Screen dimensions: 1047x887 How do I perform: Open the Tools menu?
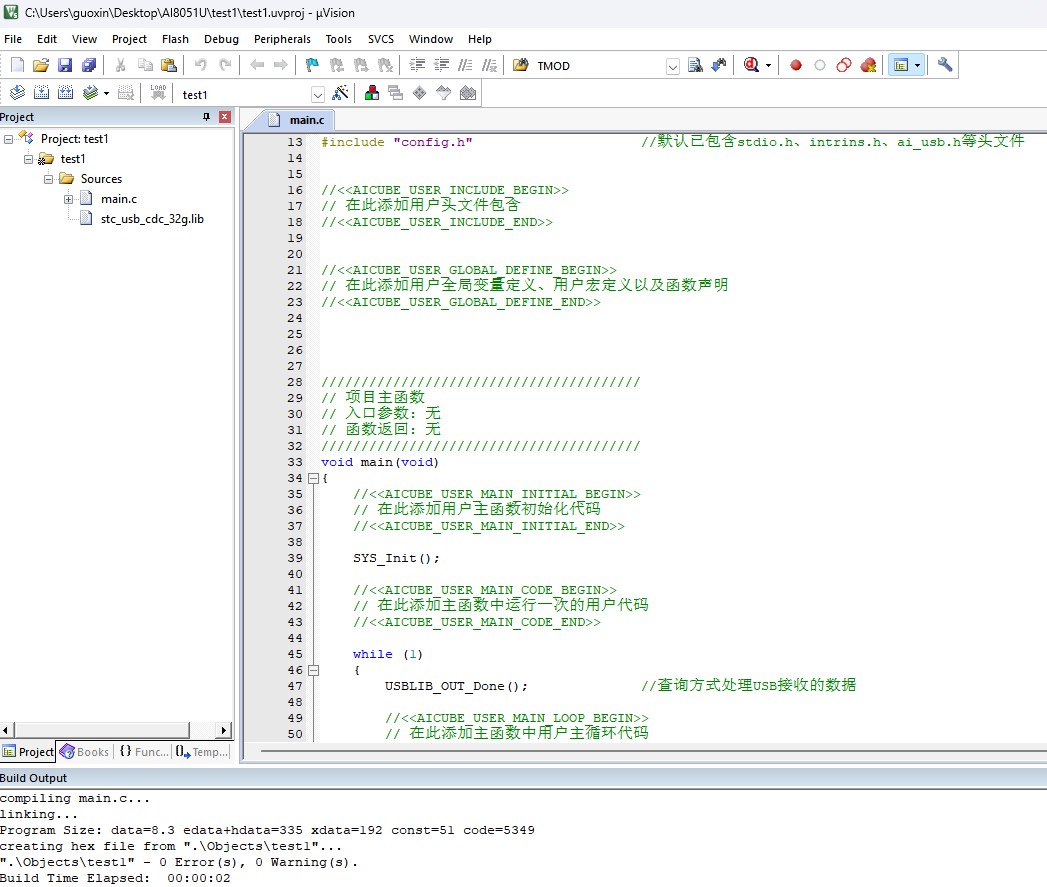click(x=339, y=39)
